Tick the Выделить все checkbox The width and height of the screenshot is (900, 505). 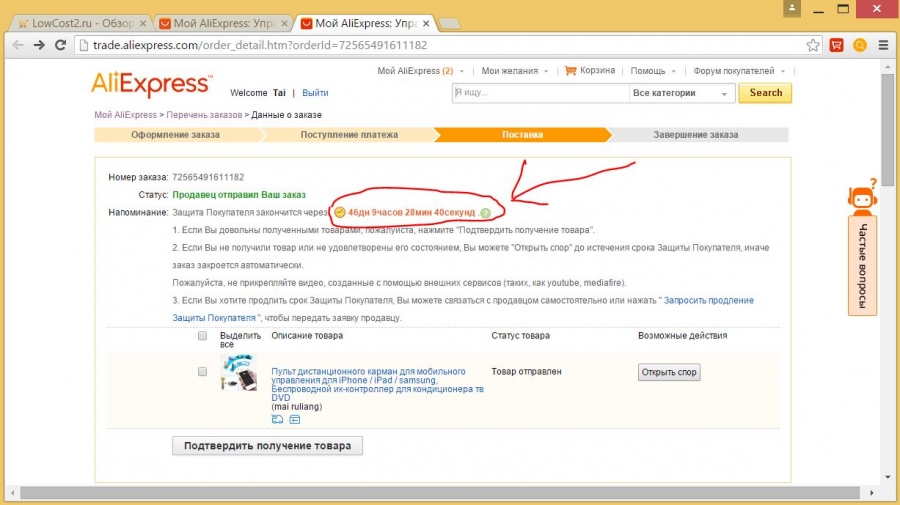point(203,336)
